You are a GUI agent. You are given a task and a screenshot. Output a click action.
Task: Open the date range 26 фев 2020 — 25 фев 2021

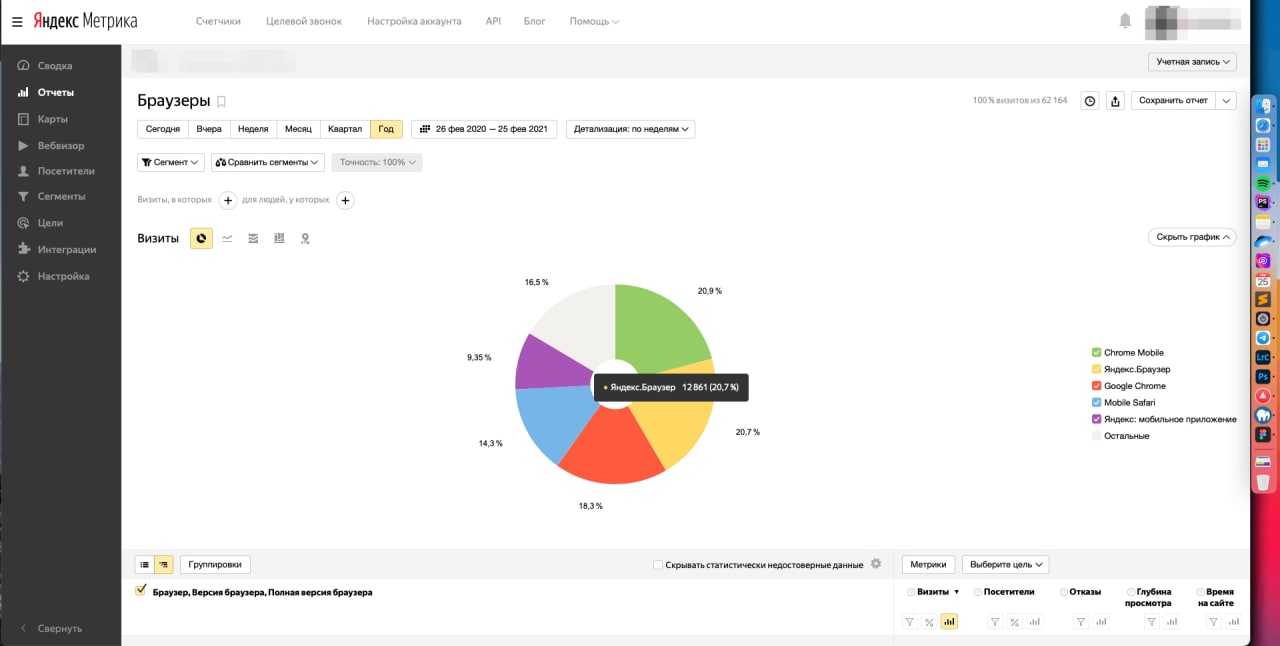485,129
